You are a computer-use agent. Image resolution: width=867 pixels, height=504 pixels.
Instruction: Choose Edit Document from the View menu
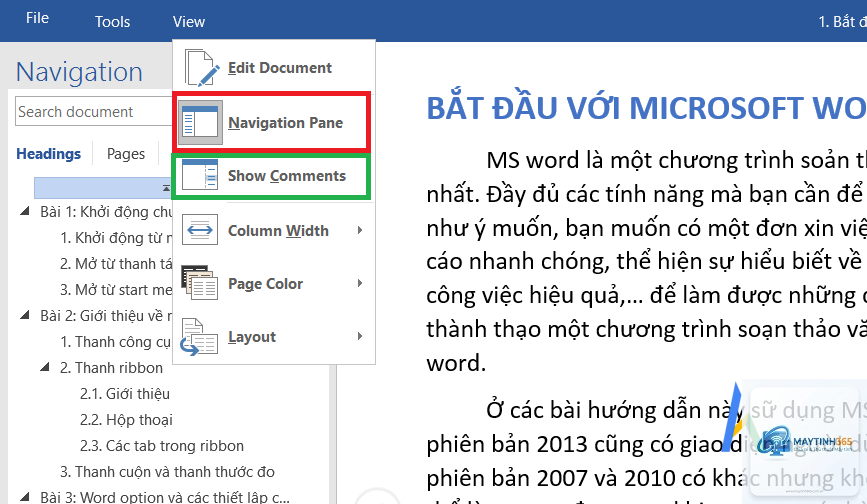(x=274, y=67)
